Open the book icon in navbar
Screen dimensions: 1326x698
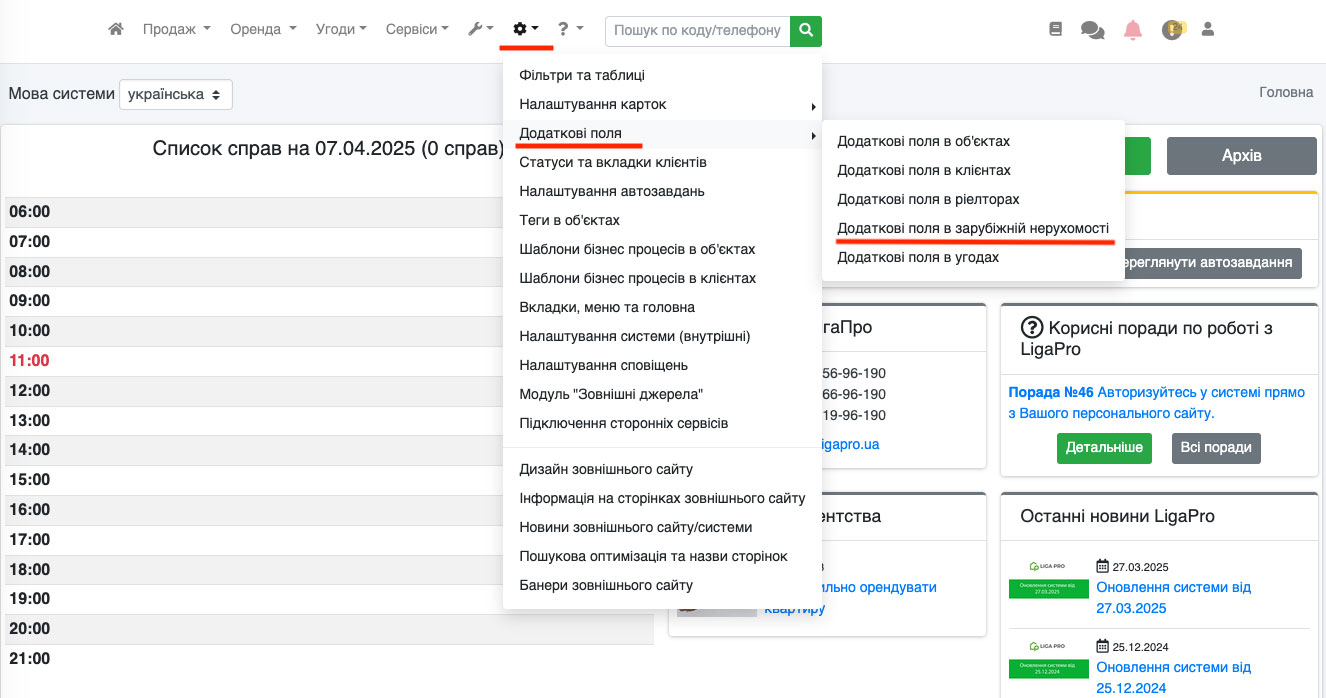(1055, 30)
